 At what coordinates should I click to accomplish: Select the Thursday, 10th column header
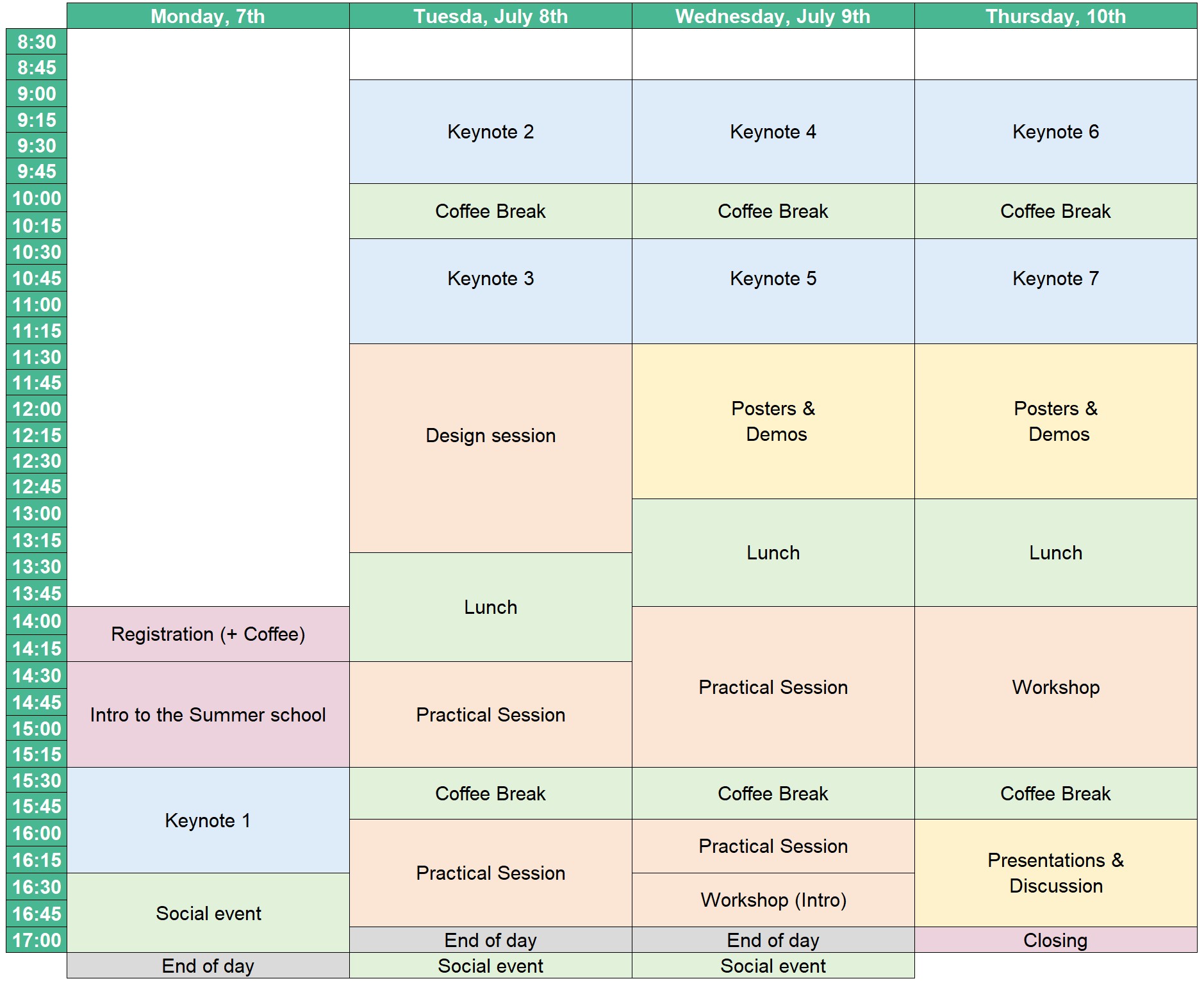(1056, 16)
